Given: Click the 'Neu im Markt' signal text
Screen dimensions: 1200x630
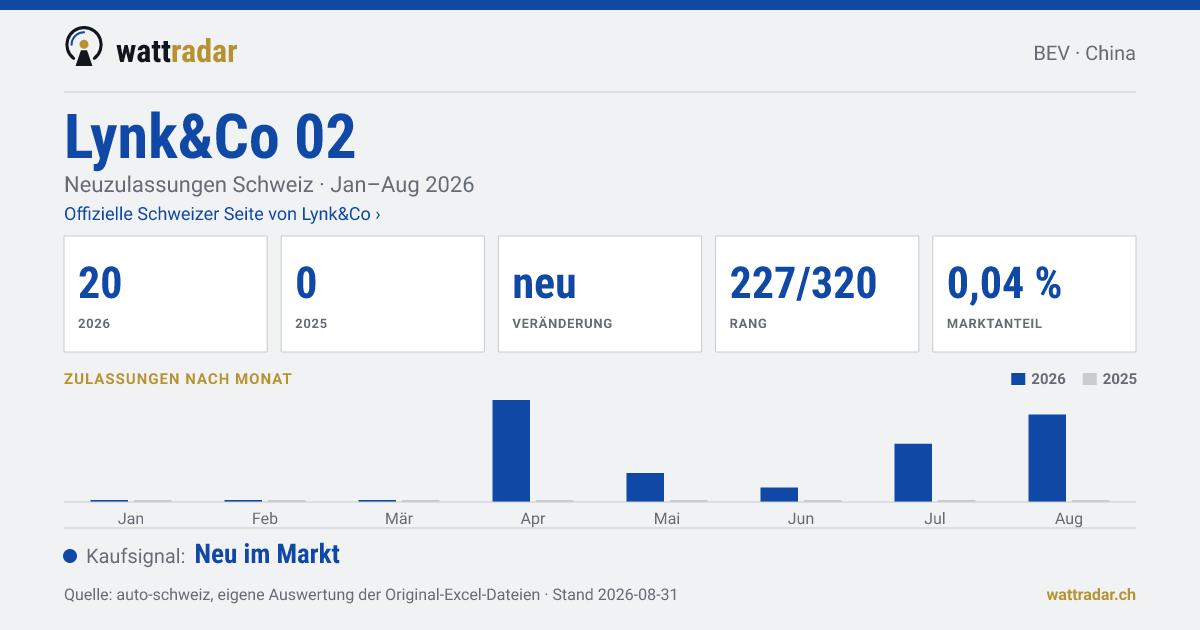Looking at the screenshot, I should coord(267,554).
